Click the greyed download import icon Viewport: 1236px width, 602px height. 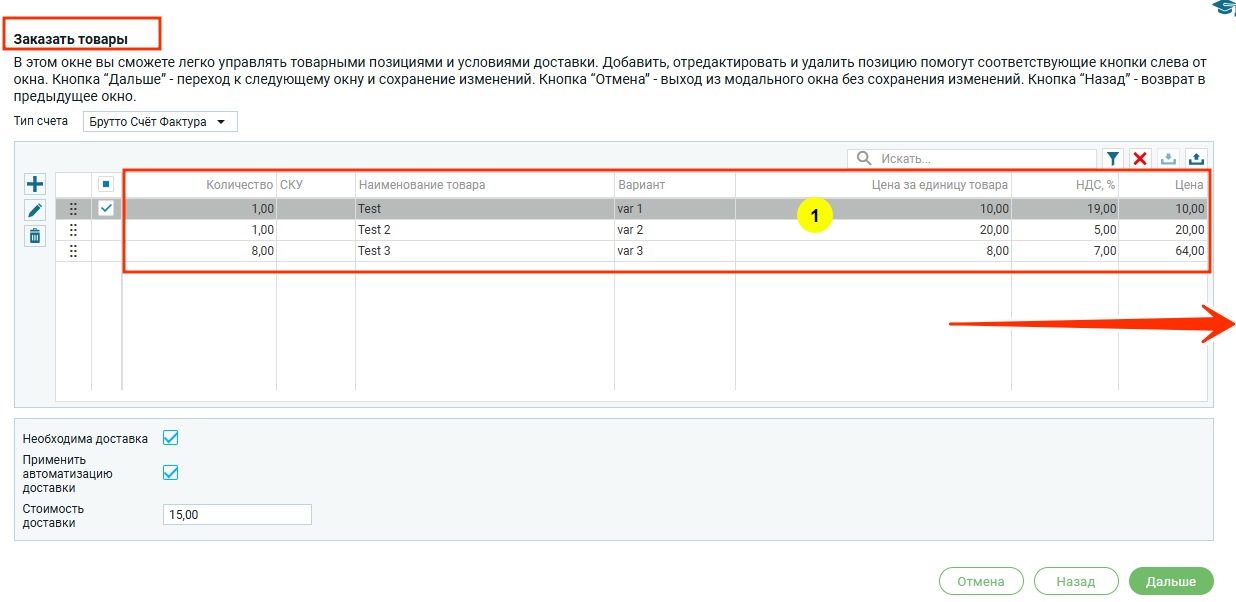[1168, 159]
